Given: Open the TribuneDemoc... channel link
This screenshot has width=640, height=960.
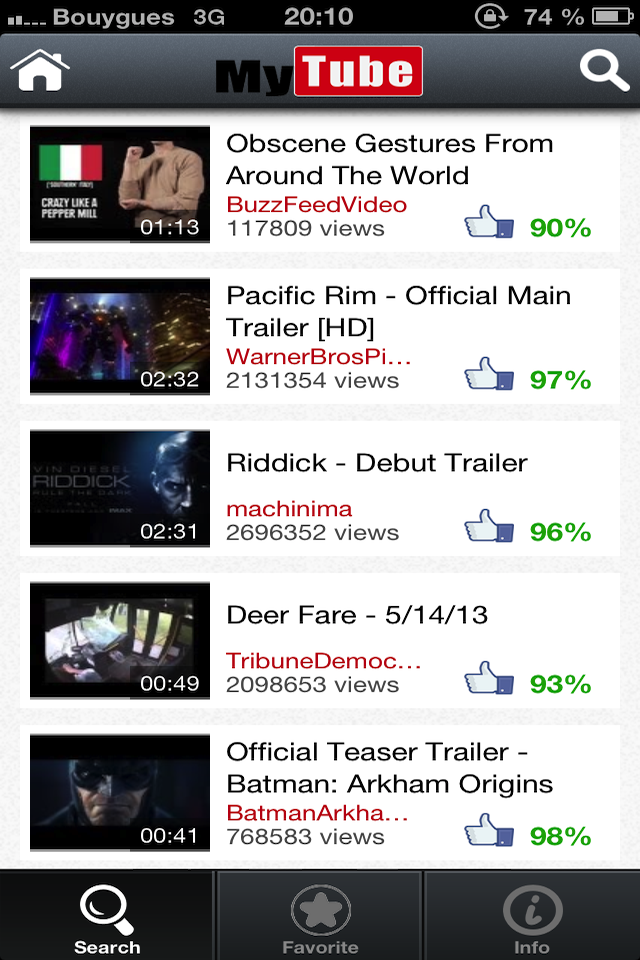Looking at the screenshot, I should pos(323,661).
